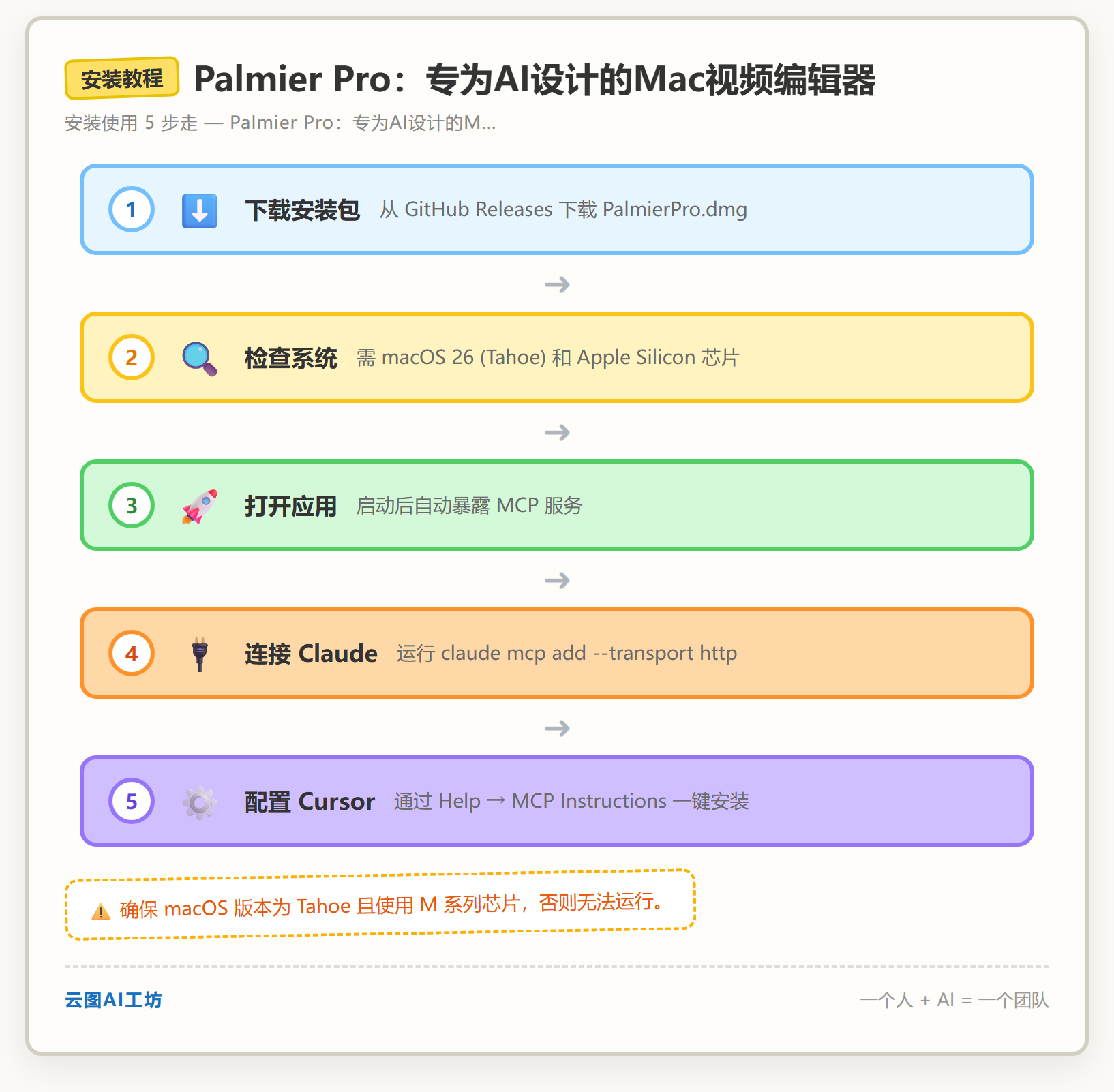Viewport: 1114px width, 1092px height.
Task: Click the magnifying glass icon
Action: pos(200,359)
